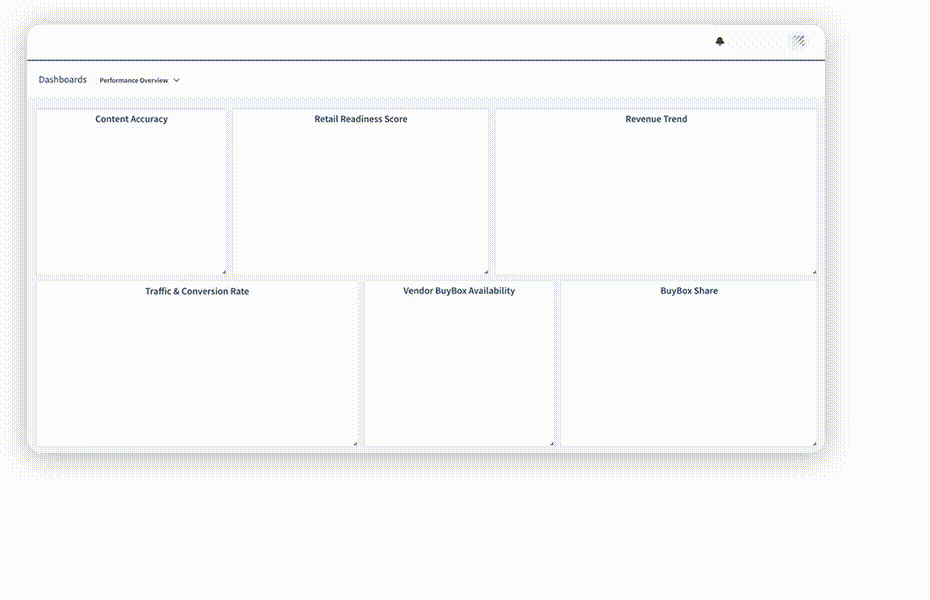
Task: Click the Content Accuracy widget title
Action: pos(131,119)
